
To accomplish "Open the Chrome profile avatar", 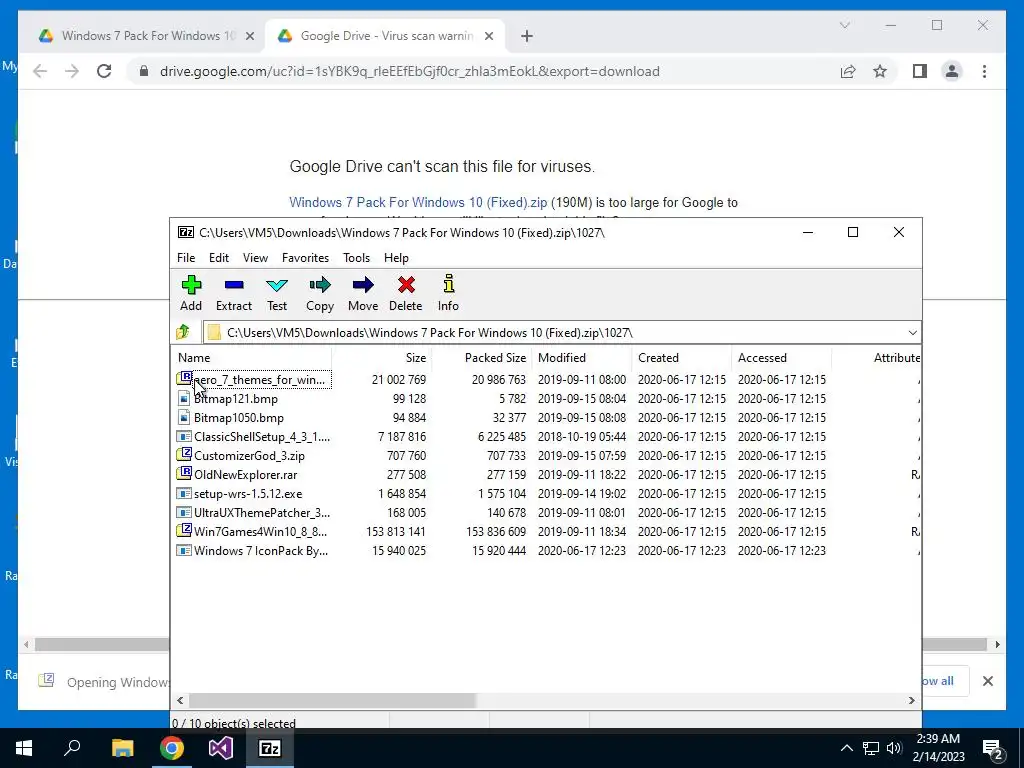I will coord(952,71).
